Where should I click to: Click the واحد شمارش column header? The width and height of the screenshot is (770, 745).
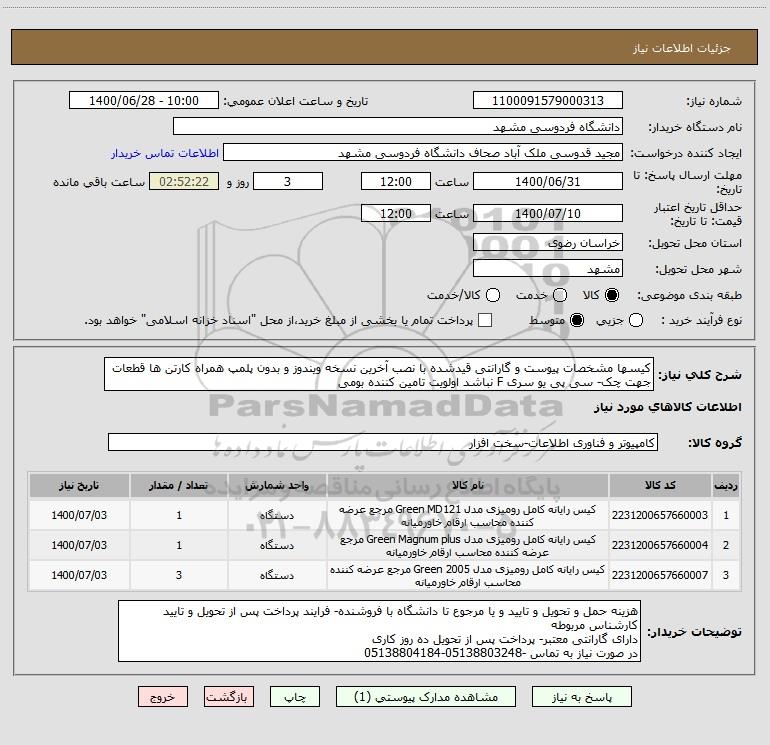[277, 486]
